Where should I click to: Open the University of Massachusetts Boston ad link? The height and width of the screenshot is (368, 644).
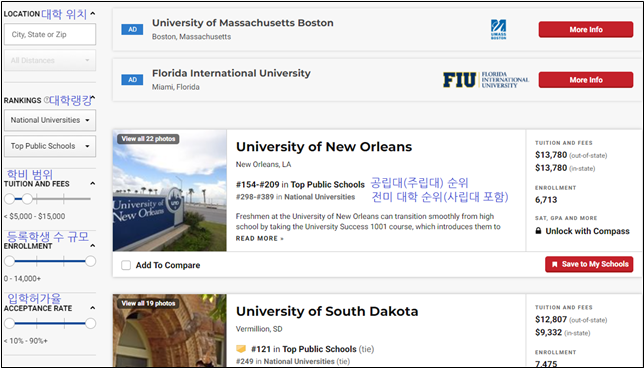coord(243,23)
